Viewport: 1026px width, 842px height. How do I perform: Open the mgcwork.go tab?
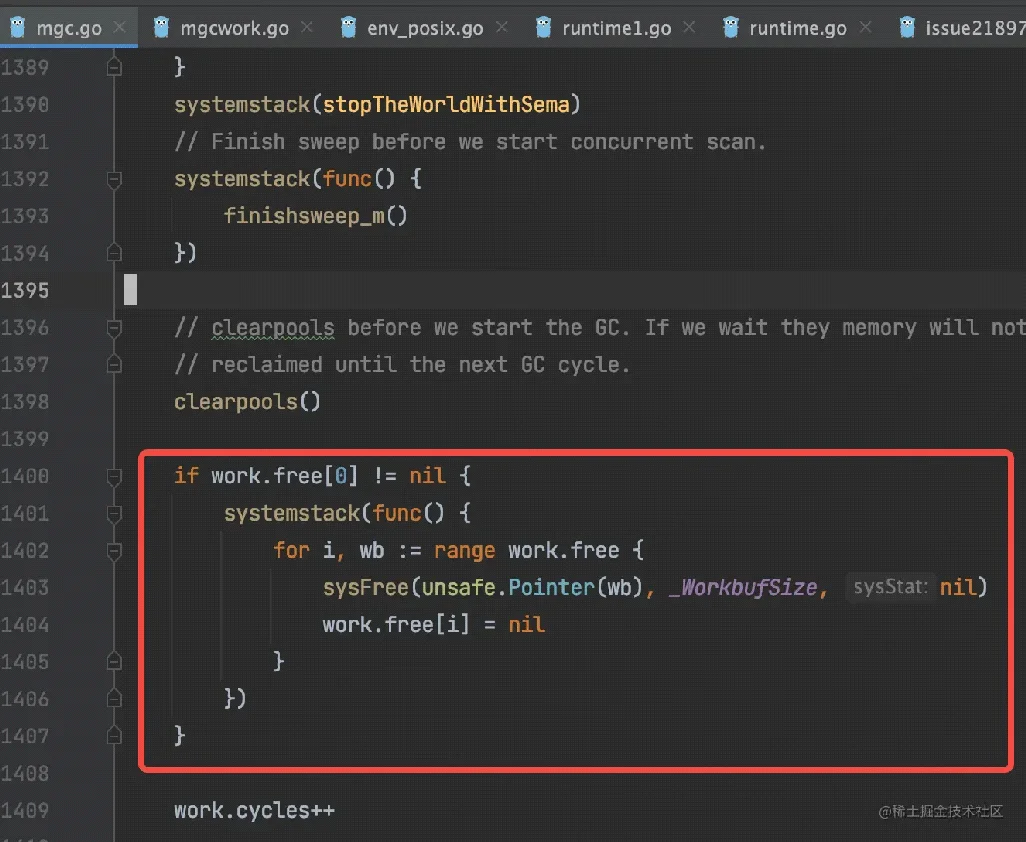(234, 28)
